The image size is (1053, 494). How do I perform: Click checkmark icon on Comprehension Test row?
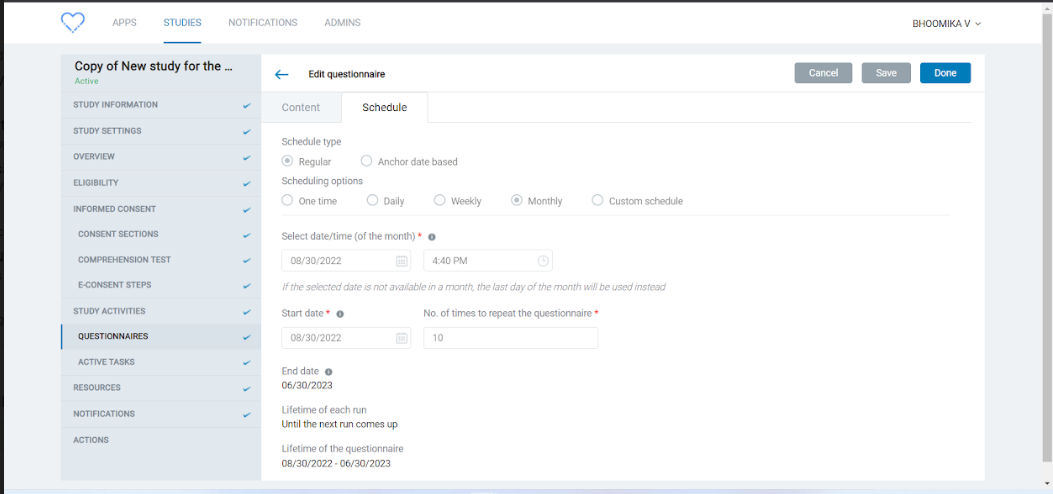[247, 260]
